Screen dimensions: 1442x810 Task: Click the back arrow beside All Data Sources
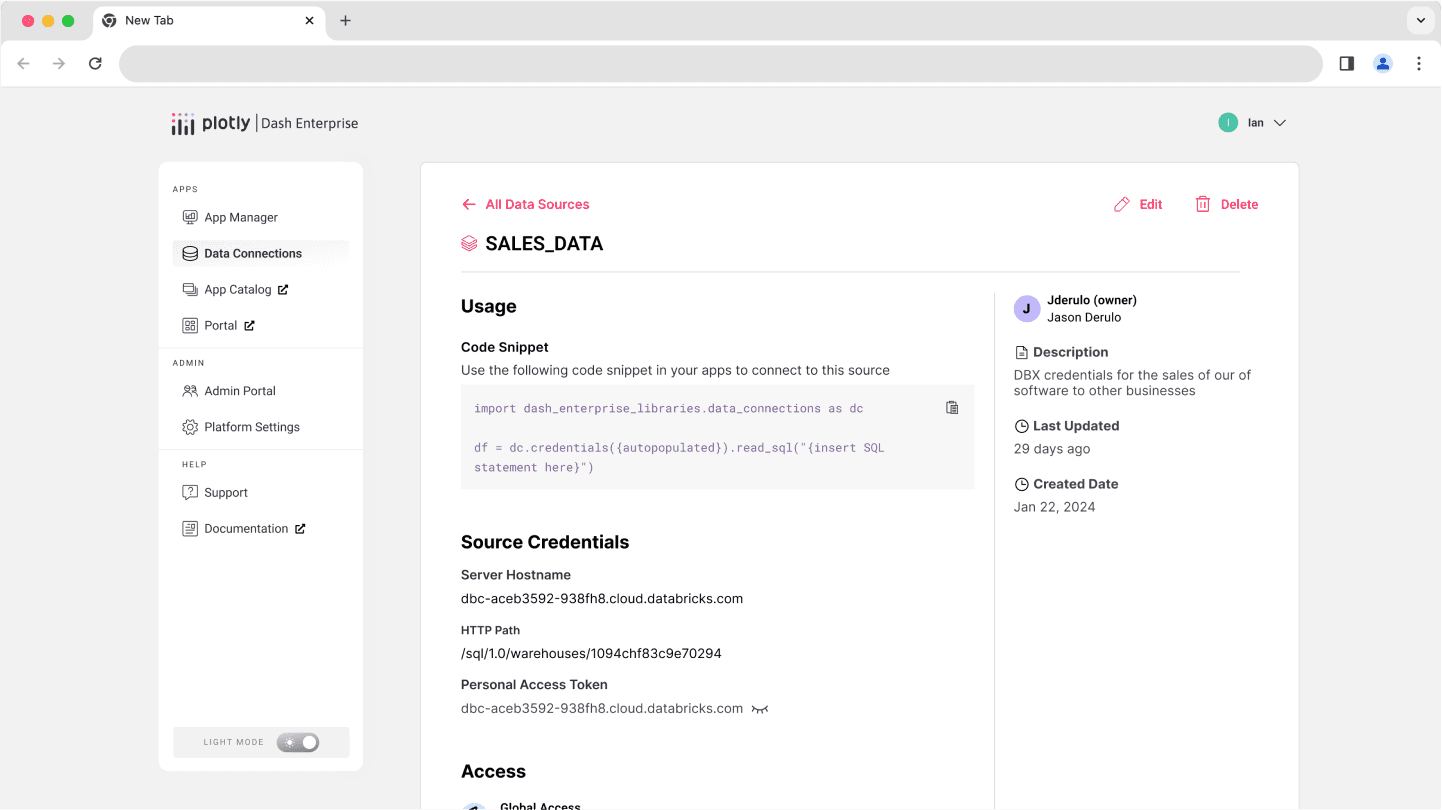(468, 204)
